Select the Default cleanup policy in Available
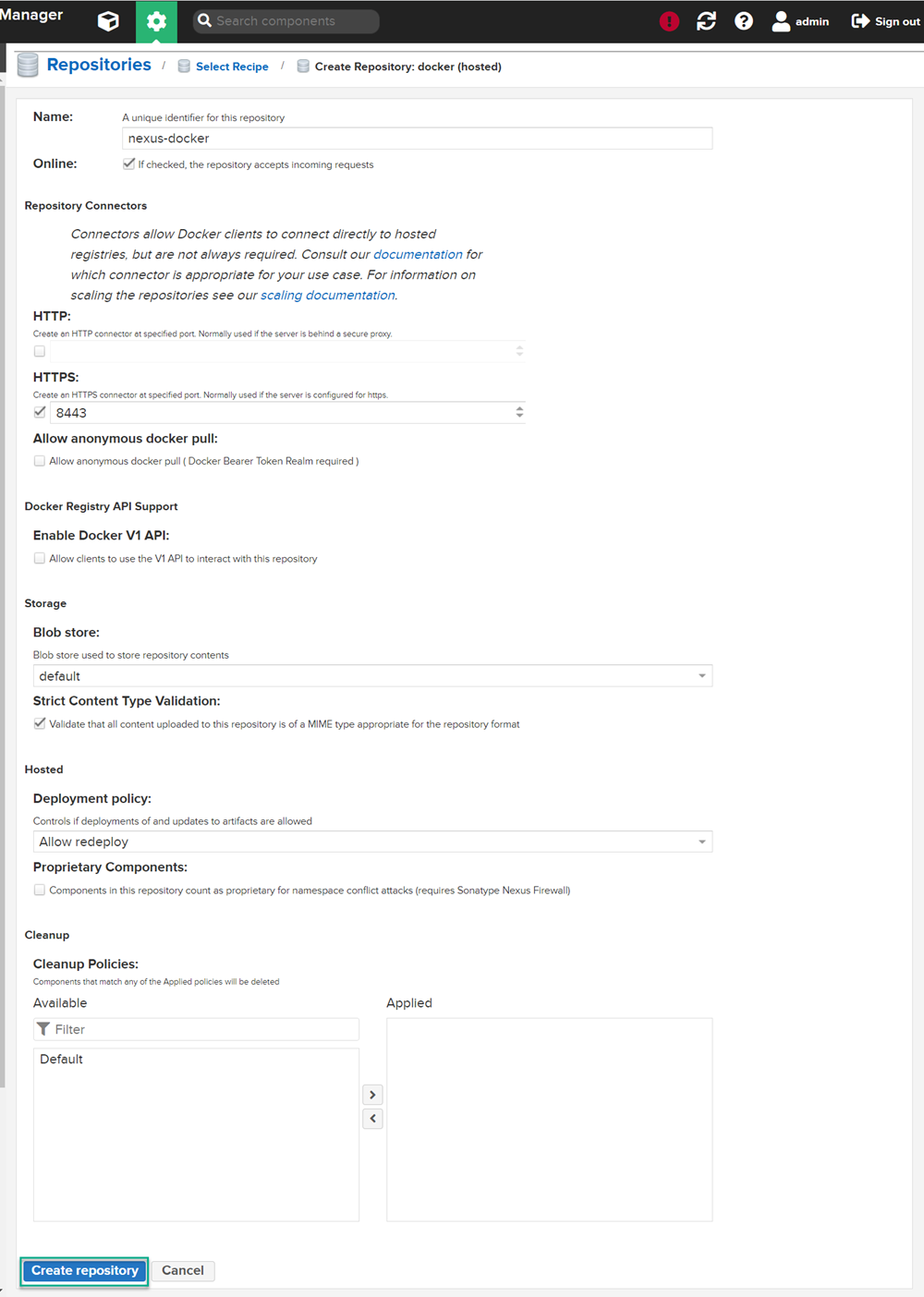 click(x=61, y=1059)
